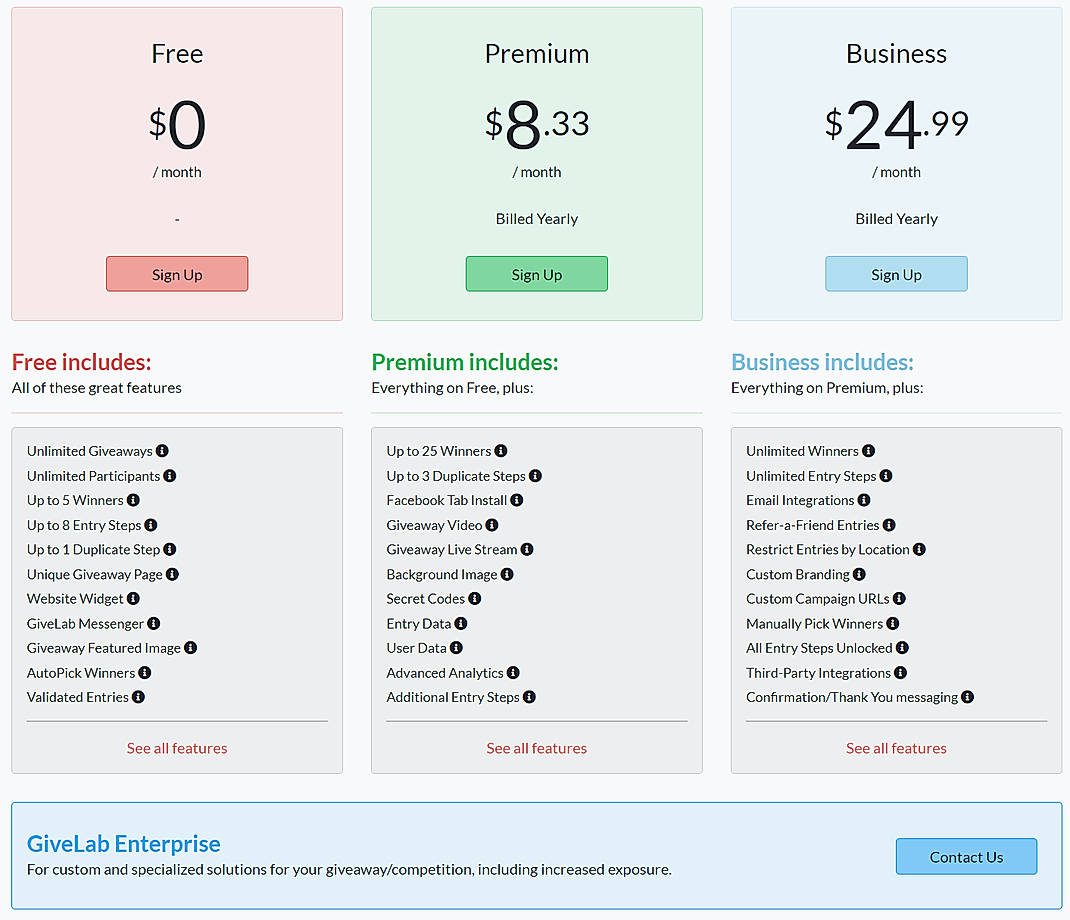Sign up for the Business plan
1070x920 pixels.
coord(896,274)
